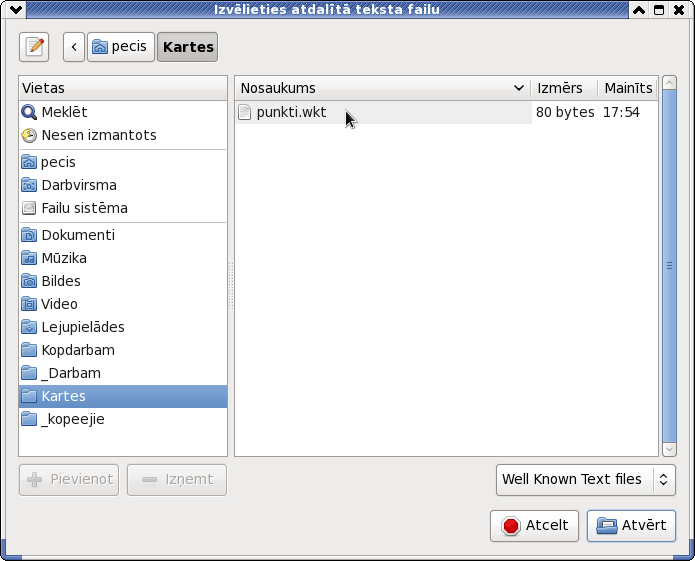Click the file list vertical scrollbar
The height and width of the screenshot is (561, 695).
pos(669,266)
